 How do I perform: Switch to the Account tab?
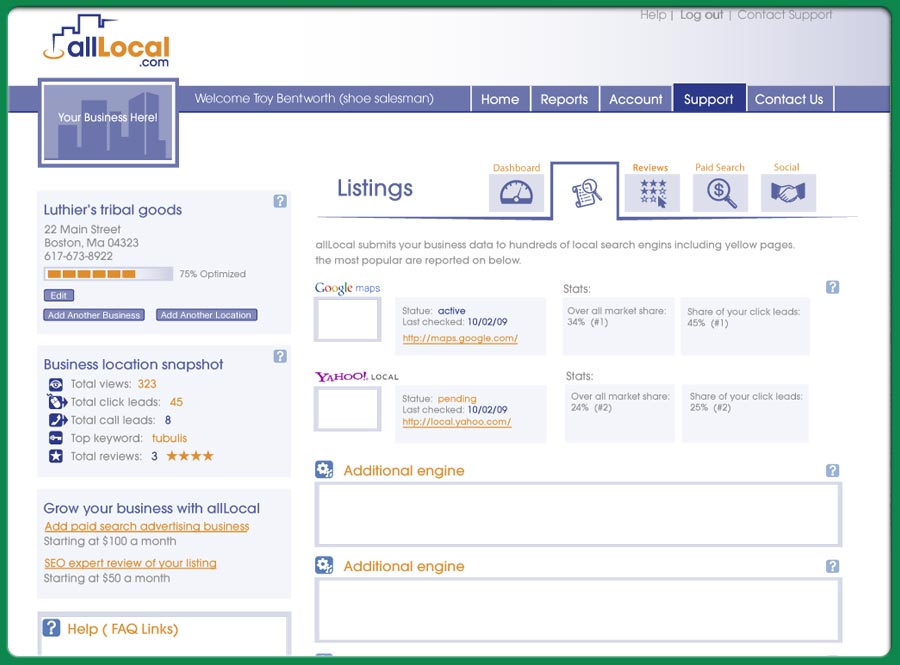pos(636,99)
